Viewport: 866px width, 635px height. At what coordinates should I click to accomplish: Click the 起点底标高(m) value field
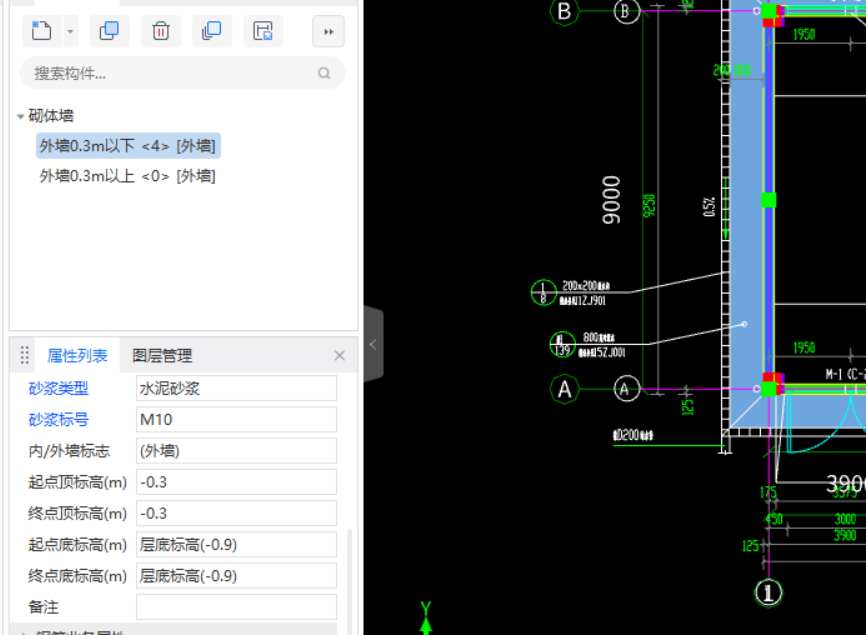tap(236, 545)
